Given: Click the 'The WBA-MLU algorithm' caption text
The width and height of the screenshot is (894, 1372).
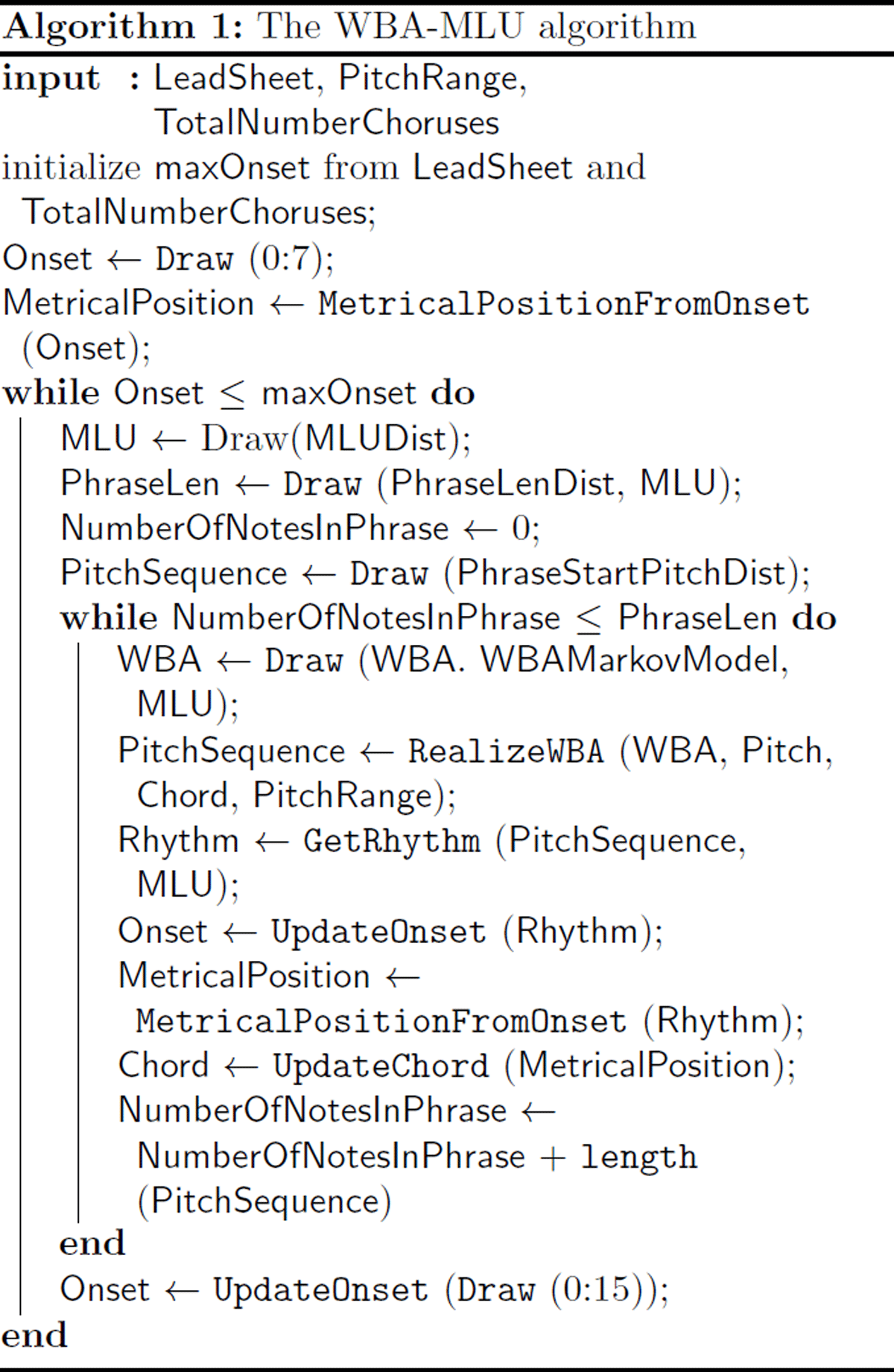Looking at the screenshot, I should coord(477,28).
